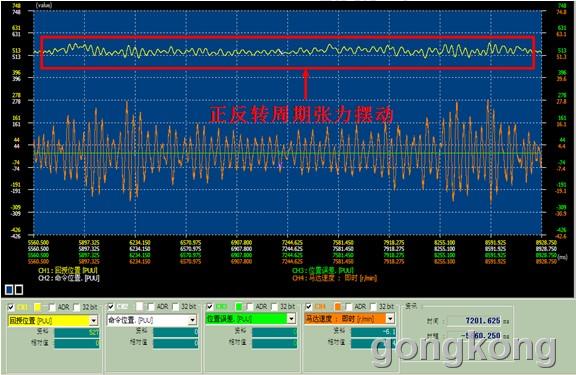Viewport: 576px width, 375px height.
Task: Enable the ADR checkbox for CH1
Action: [x=52, y=307]
